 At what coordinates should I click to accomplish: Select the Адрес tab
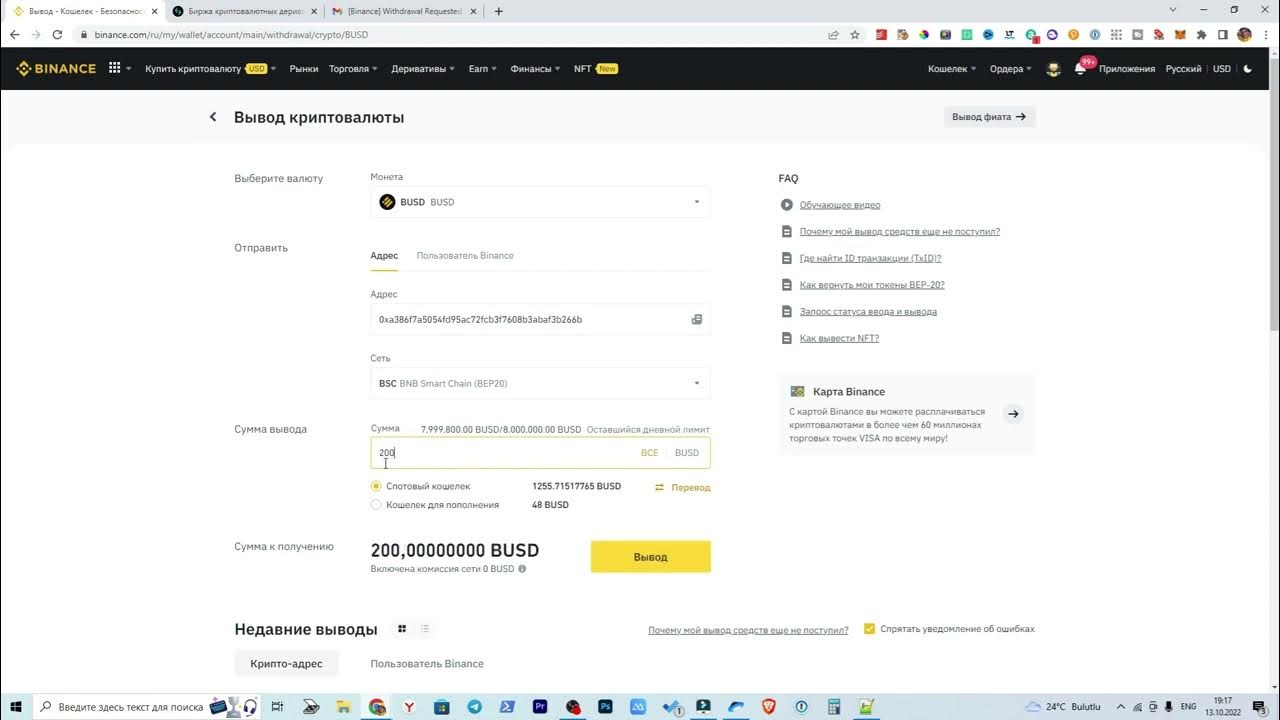coord(384,256)
